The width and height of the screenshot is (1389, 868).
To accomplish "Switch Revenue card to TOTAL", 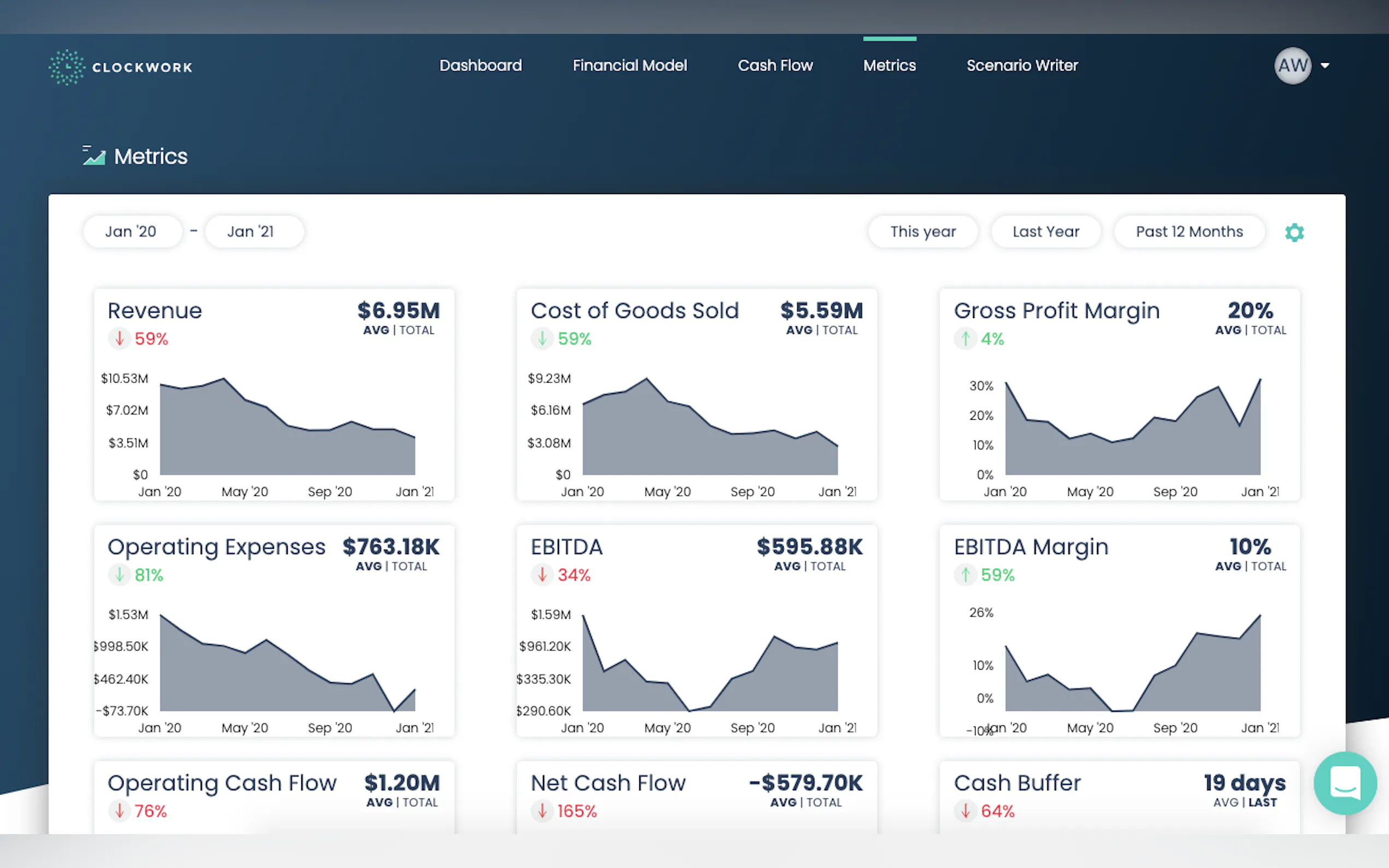I will (417, 330).
